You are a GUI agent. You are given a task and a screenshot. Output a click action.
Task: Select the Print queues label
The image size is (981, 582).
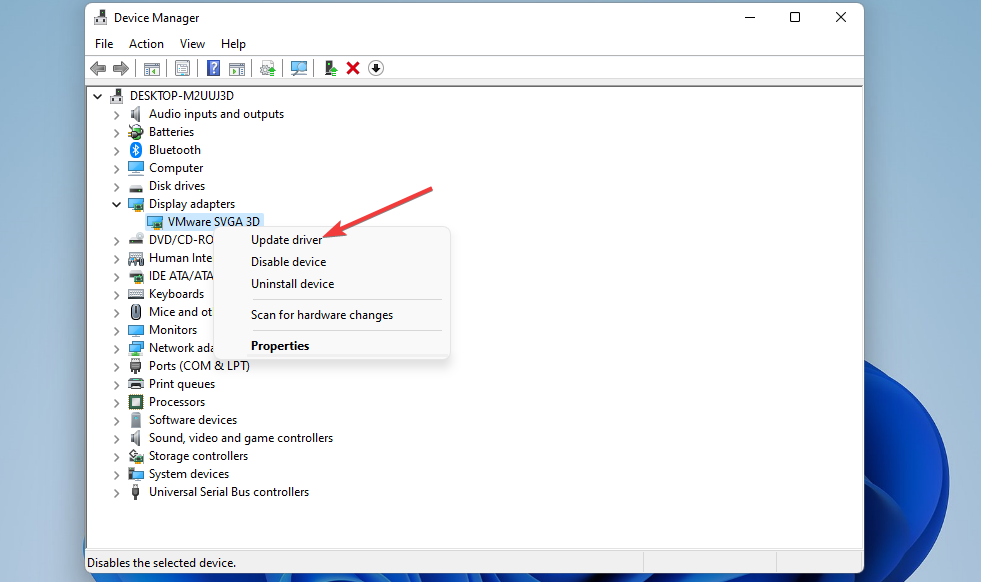click(x=181, y=384)
